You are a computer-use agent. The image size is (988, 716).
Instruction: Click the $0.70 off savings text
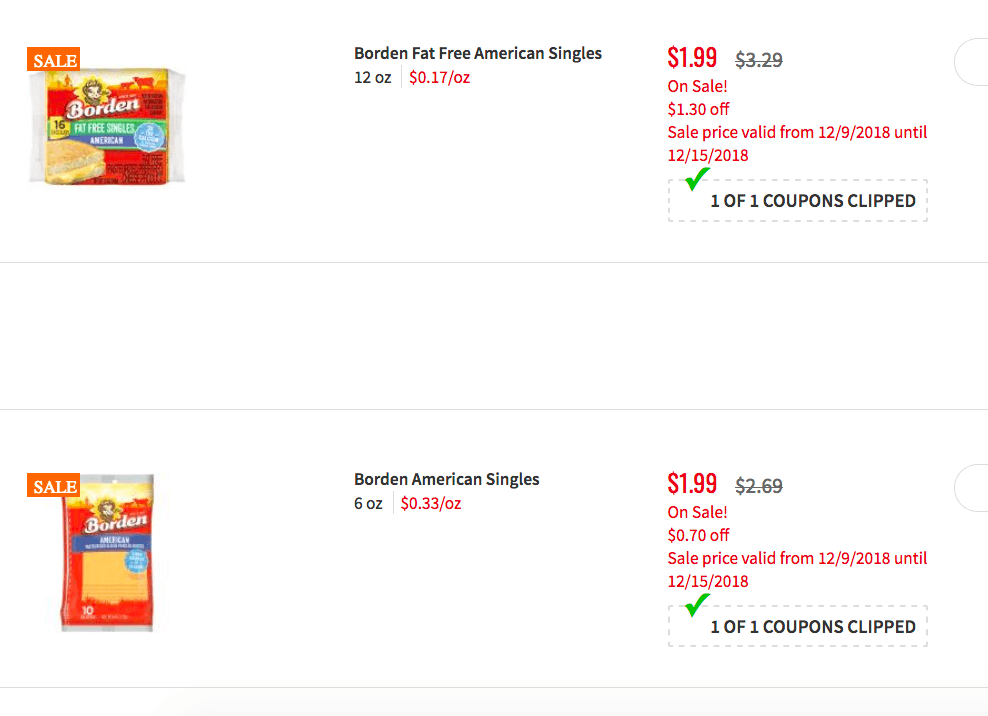coord(698,535)
